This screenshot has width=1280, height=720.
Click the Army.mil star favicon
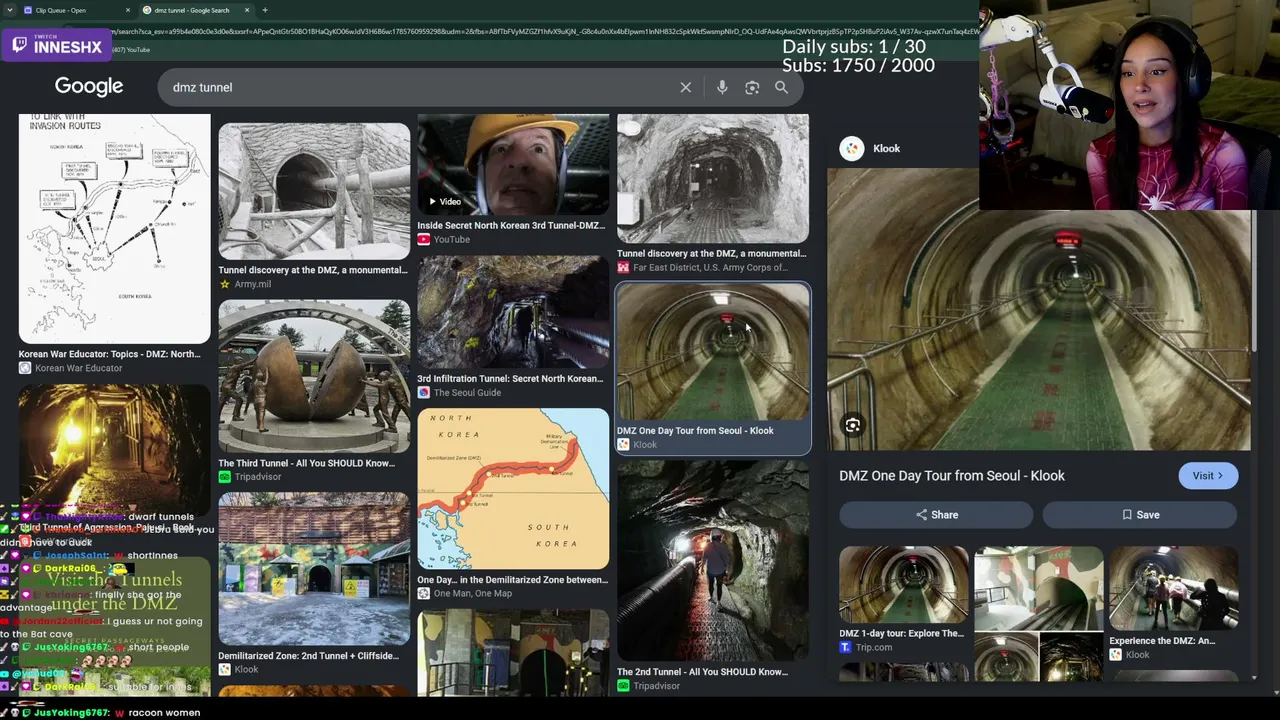(225, 284)
